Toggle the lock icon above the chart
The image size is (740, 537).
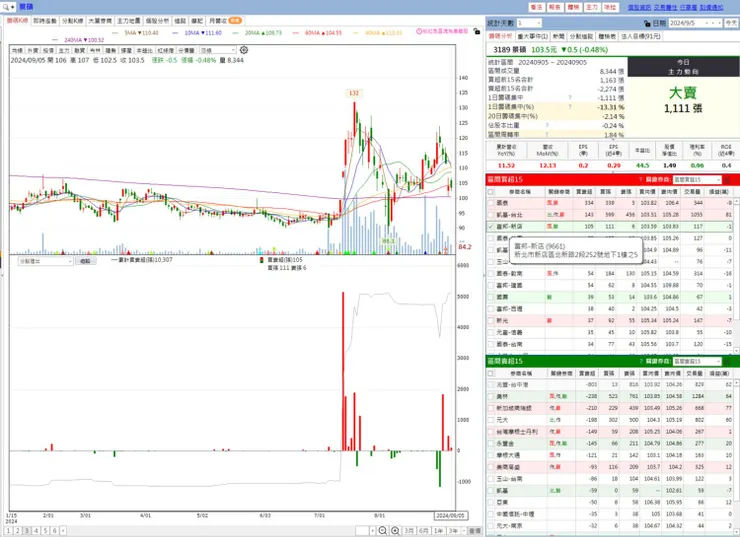[x=477, y=31]
